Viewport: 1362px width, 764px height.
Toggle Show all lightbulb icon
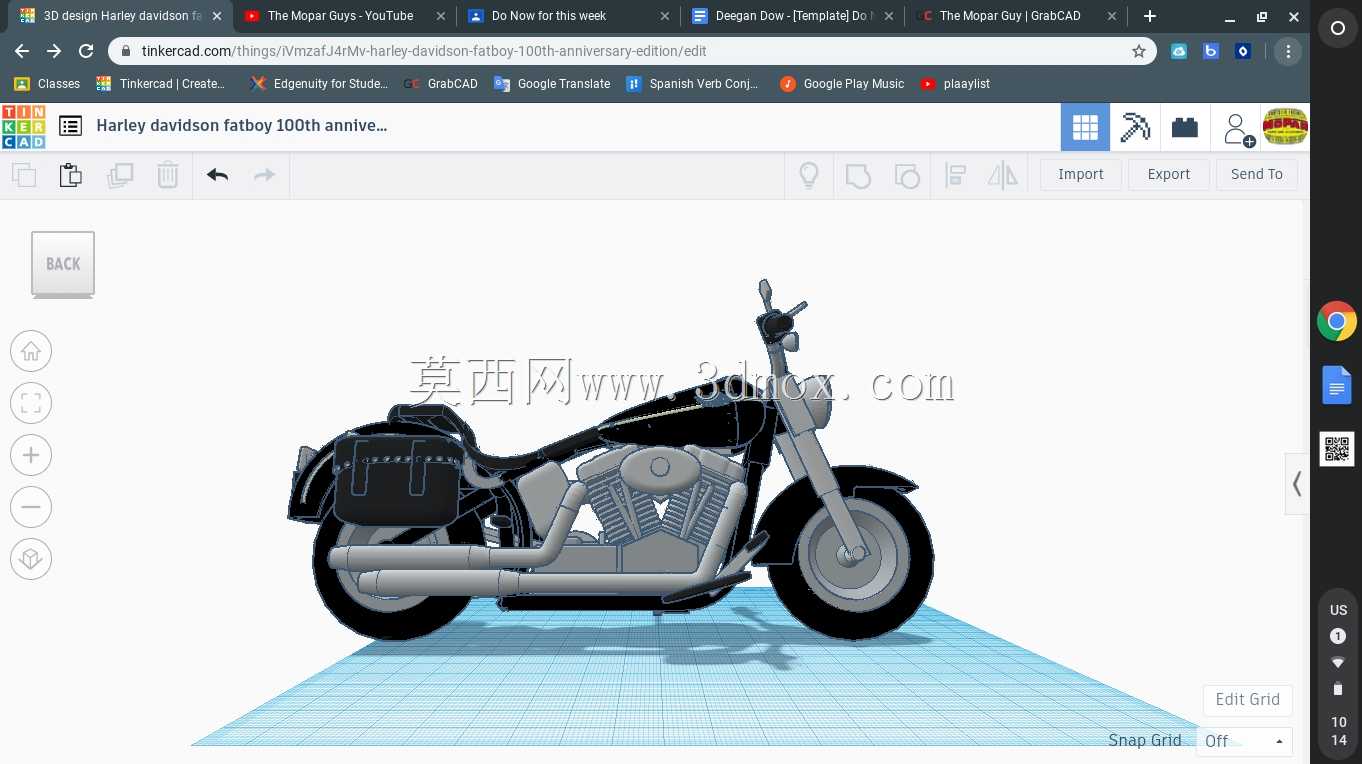click(809, 175)
